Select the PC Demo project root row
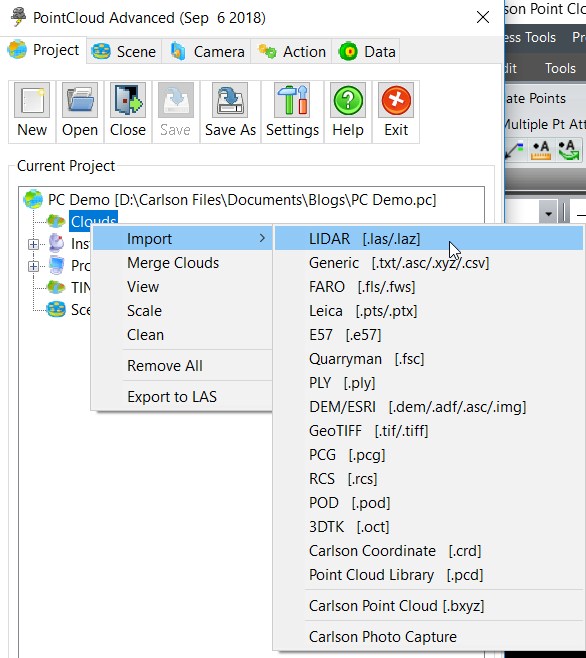This screenshot has width=586, height=658. click(x=242, y=200)
